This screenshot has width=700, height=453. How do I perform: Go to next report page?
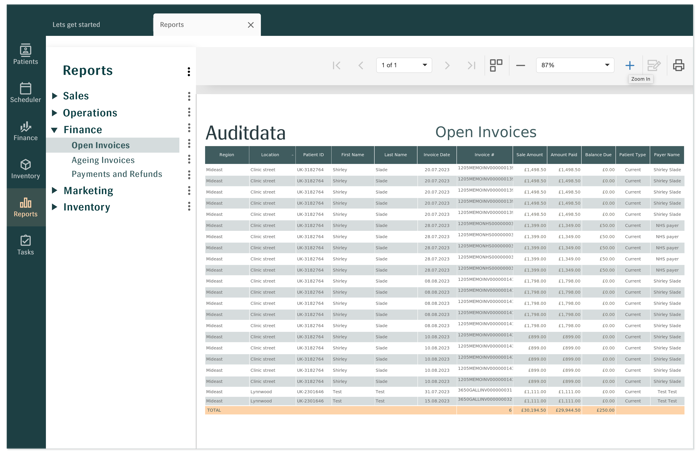tap(447, 66)
